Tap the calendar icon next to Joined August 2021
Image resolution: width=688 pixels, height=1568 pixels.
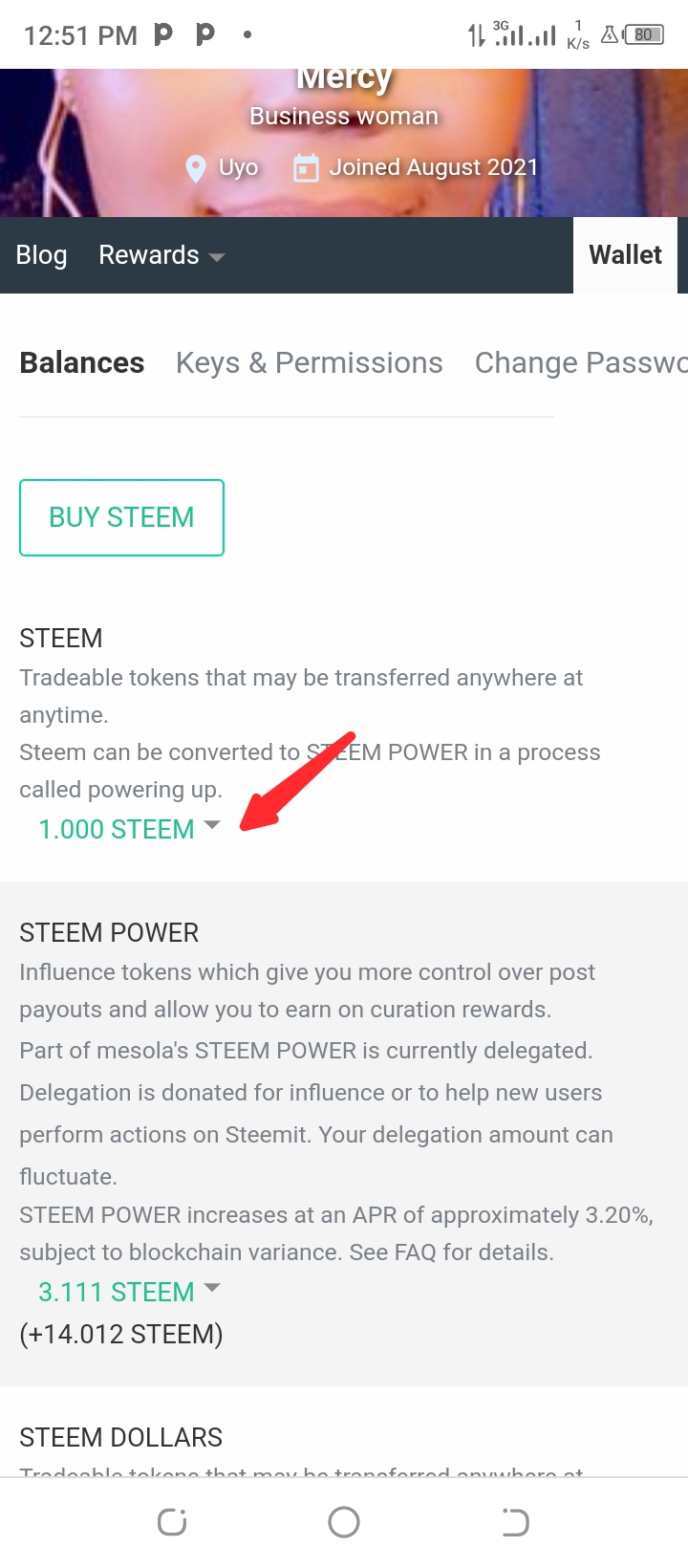(306, 168)
